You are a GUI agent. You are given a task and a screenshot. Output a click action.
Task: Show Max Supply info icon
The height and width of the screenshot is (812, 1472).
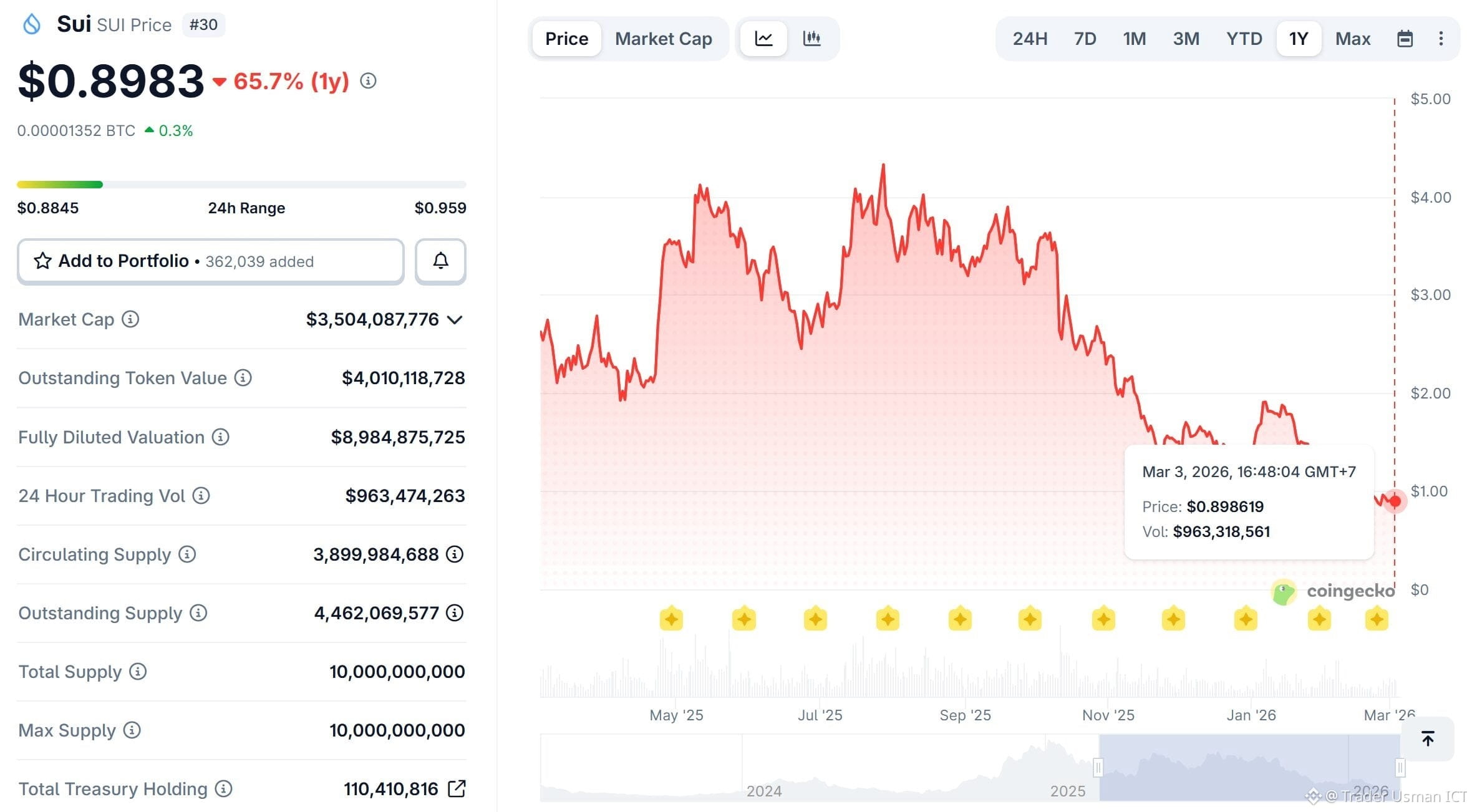point(132,730)
